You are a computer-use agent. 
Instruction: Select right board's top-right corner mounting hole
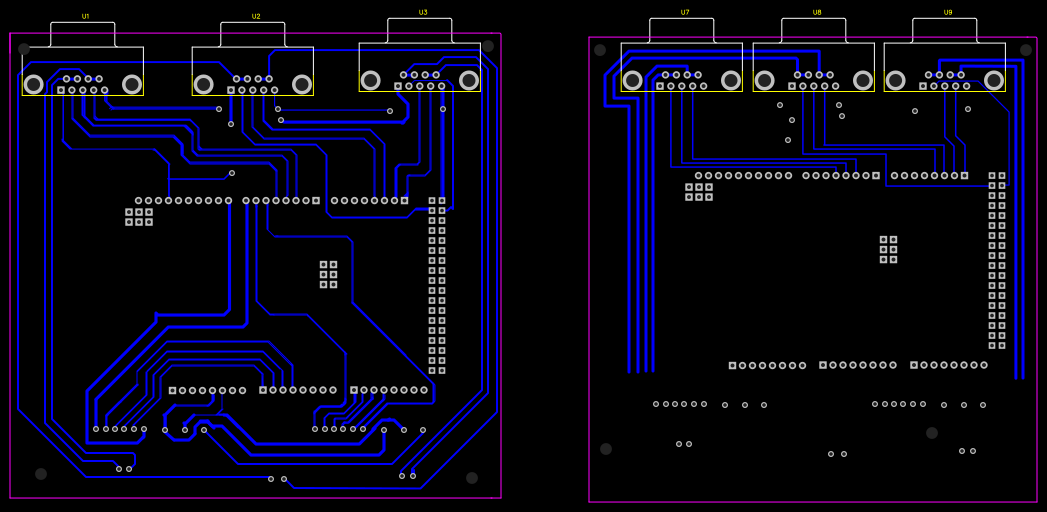click(1026, 50)
